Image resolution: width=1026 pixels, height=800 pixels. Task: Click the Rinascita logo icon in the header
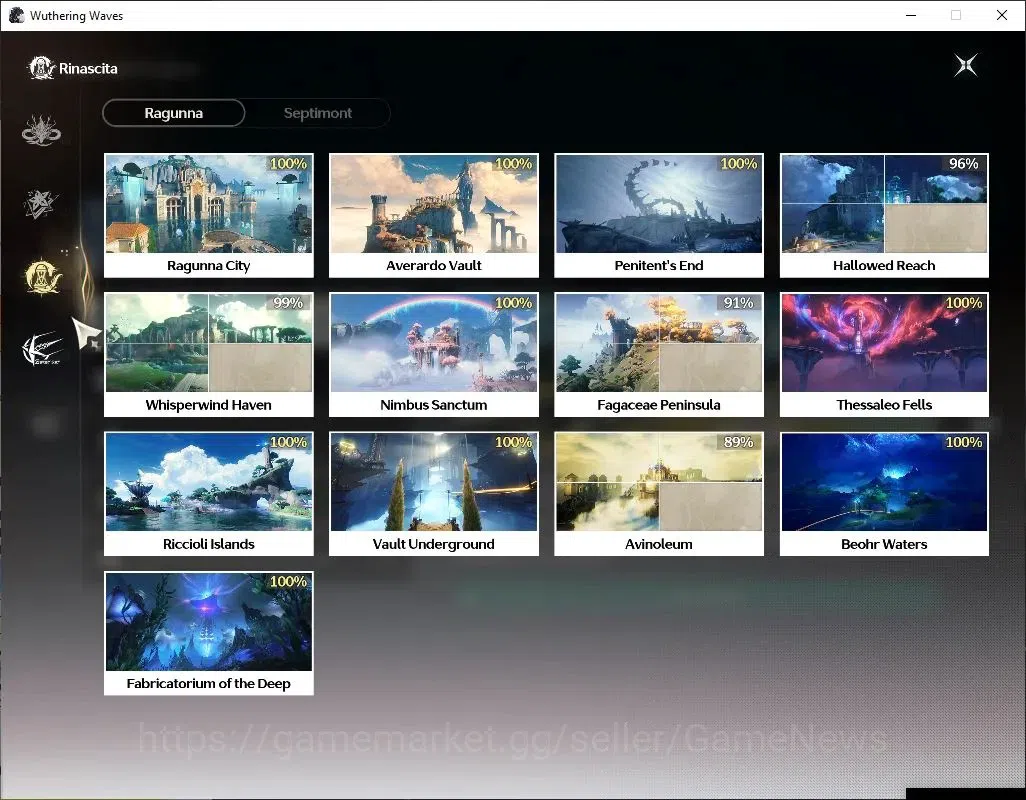[x=41, y=68]
